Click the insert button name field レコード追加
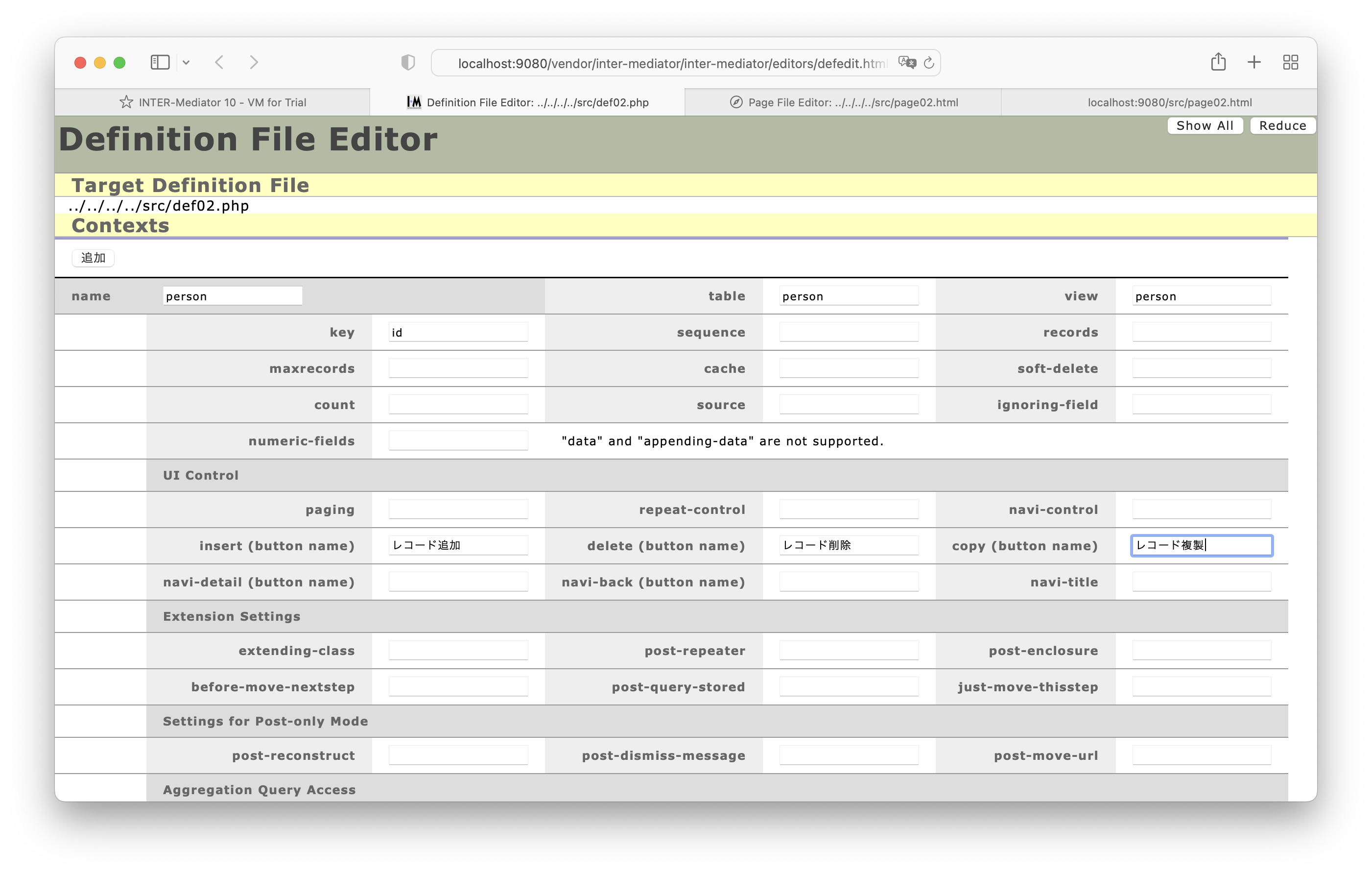The height and width of the screenshot is (874, 1372). tap(458, 546)
